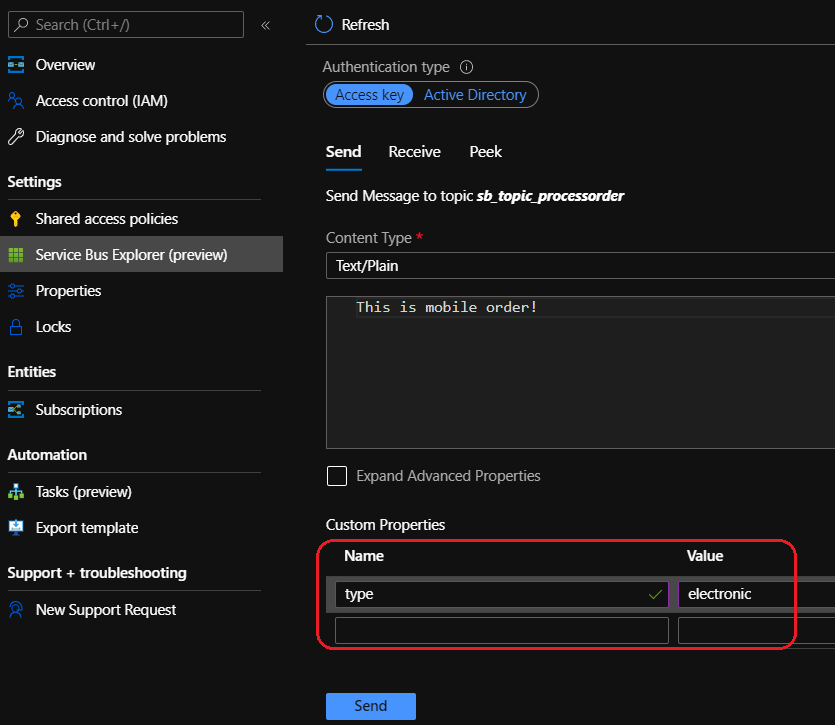Open Access control (IAM) people icon
Image resolution: width=835 pixels, height=725 pixels.
pyautogui.click(x=16, y=101)
